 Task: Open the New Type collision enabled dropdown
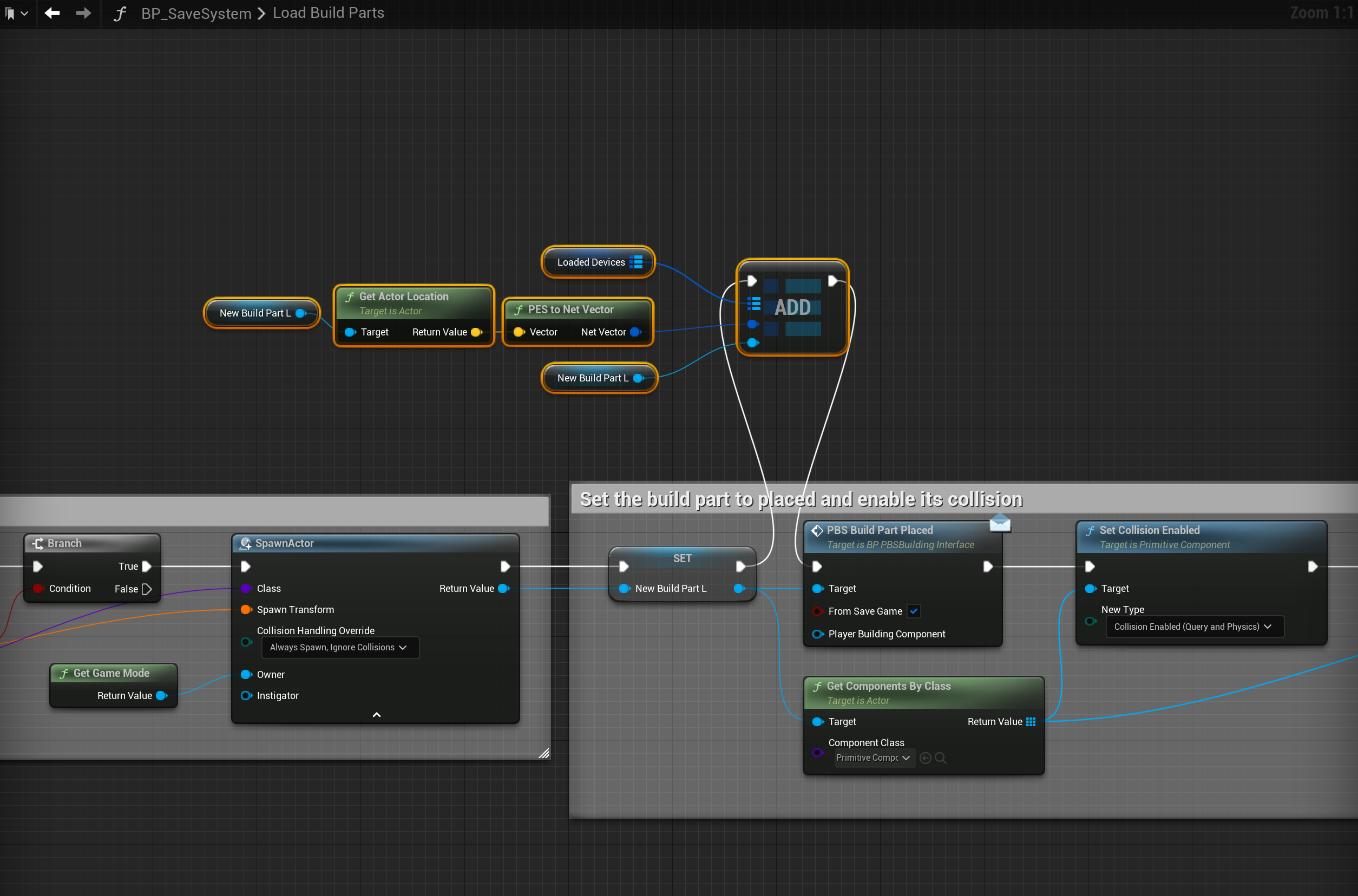pos(1193,627)
